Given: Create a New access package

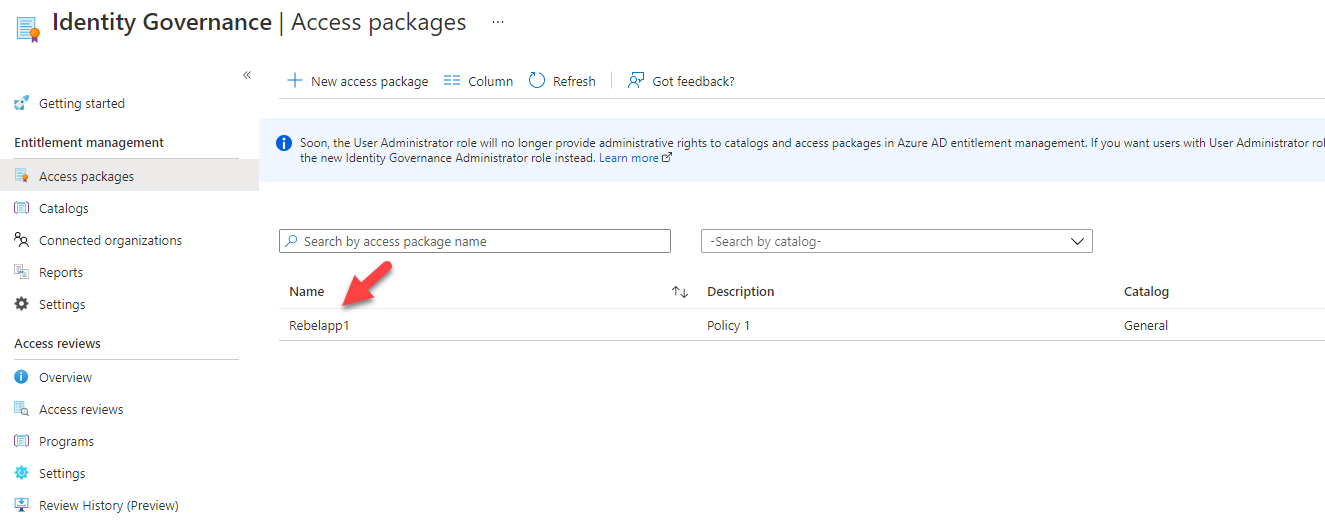Looking at the screenshot, I should (369, 81).
